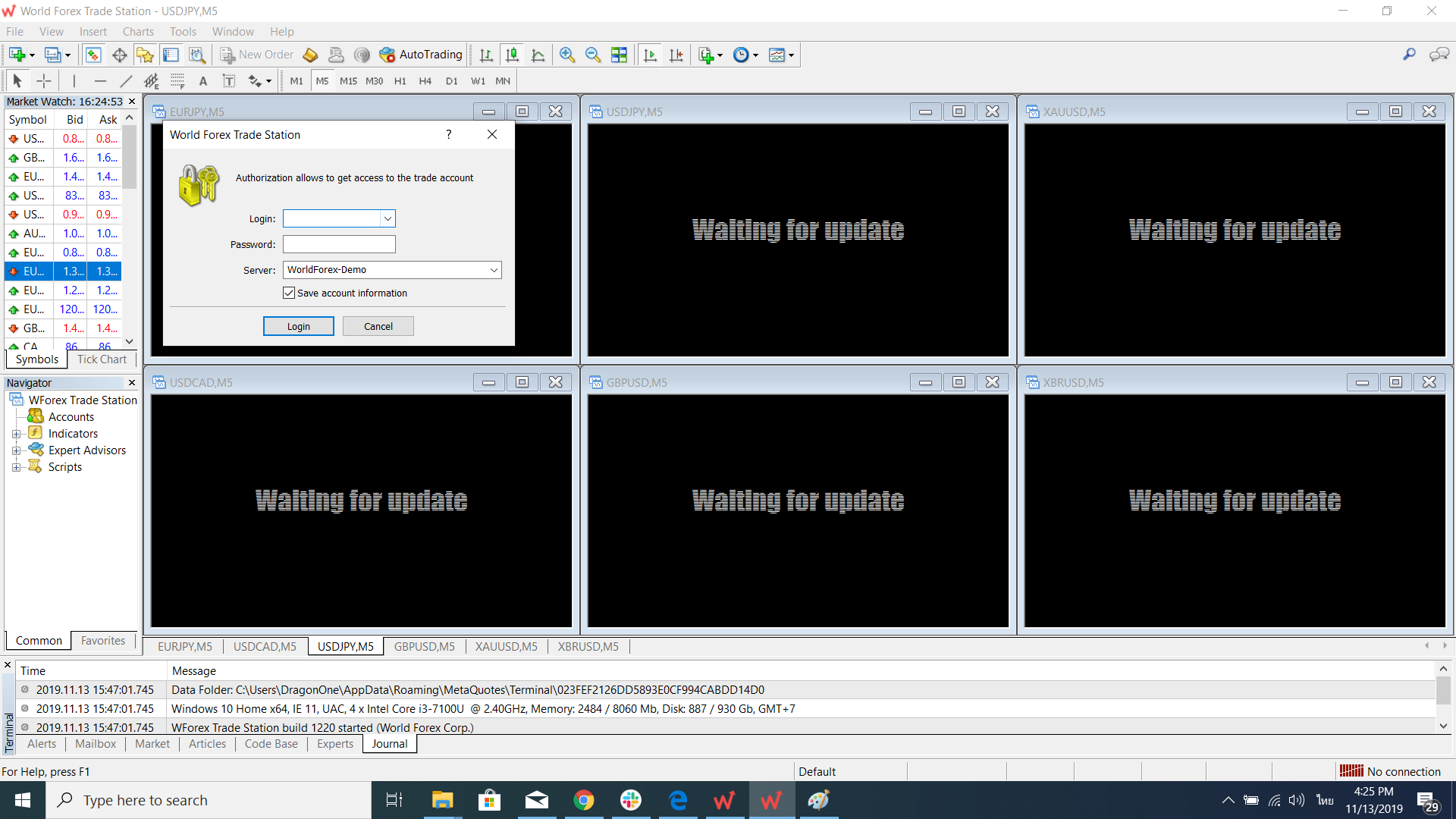Switch timeframe to H4
The width and height of the screenshot is (1456, 819).
pyautogui.click(x=425, y=81)
